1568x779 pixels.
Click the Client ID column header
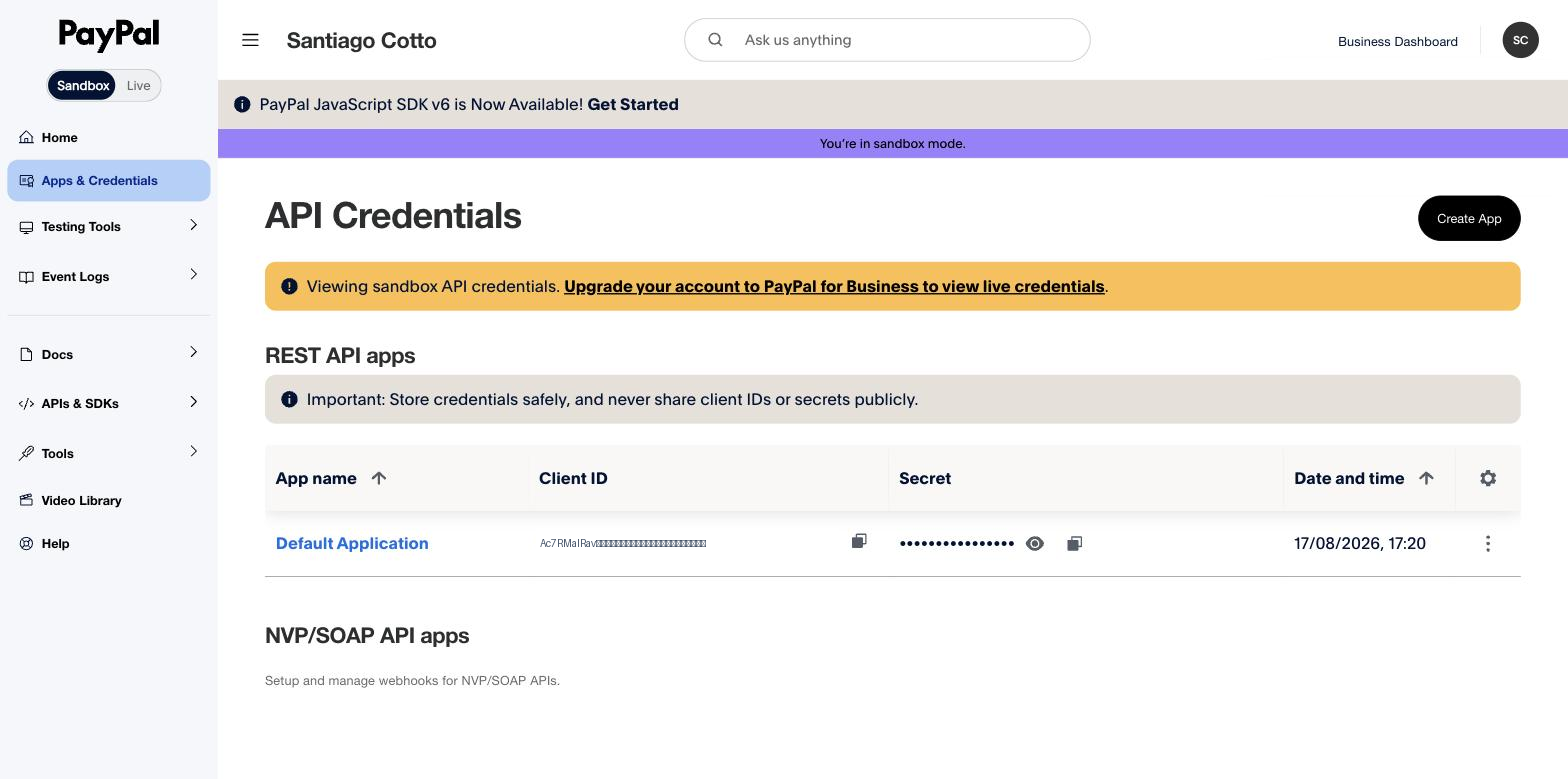coord(573,478)
